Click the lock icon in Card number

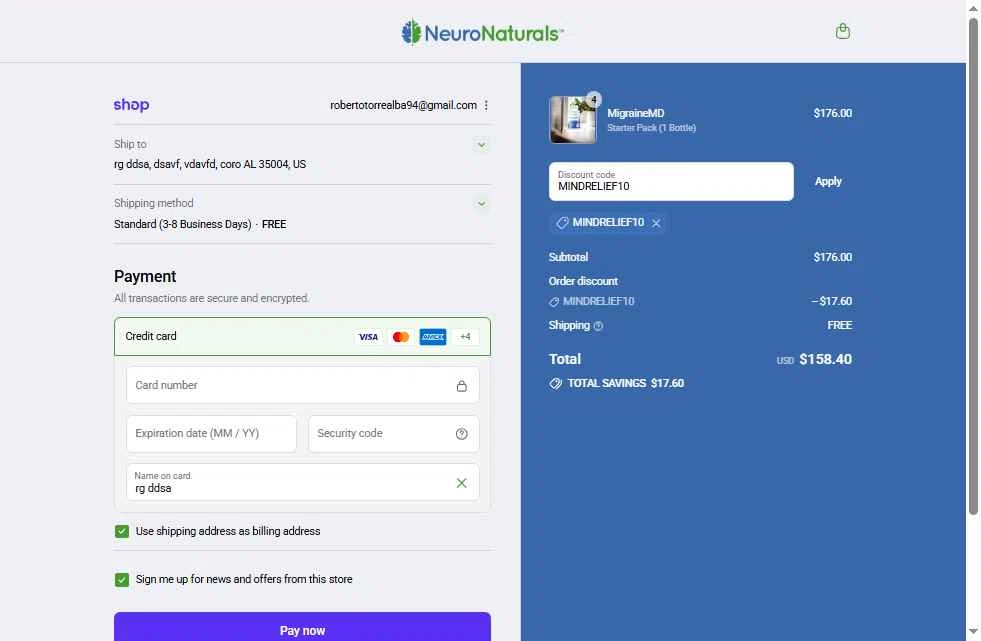pyautogui.click(x=462, y=386)
